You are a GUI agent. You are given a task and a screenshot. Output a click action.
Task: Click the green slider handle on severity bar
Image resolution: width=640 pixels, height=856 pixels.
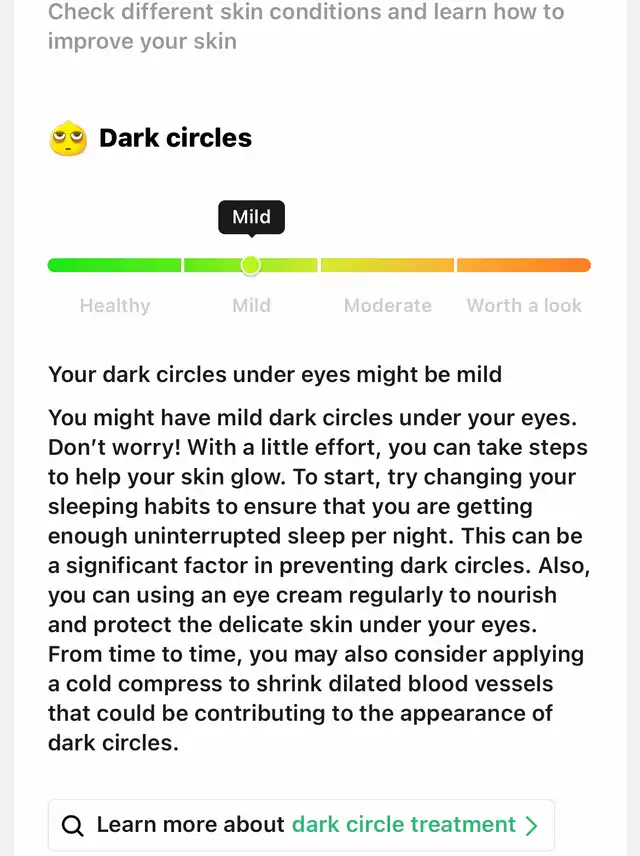[x=251, y=265]
